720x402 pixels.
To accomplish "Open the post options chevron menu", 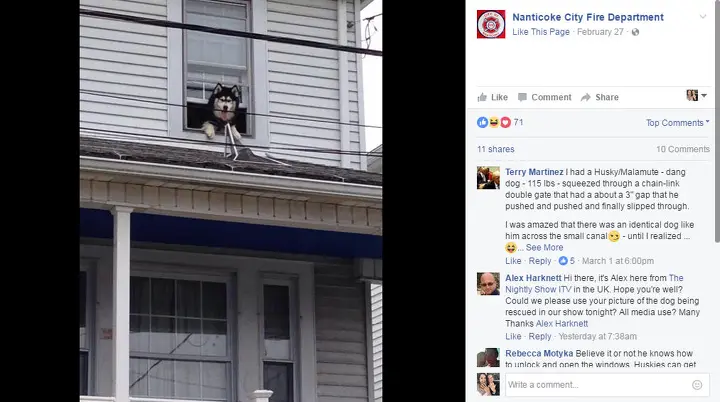I will click(703, 17).
